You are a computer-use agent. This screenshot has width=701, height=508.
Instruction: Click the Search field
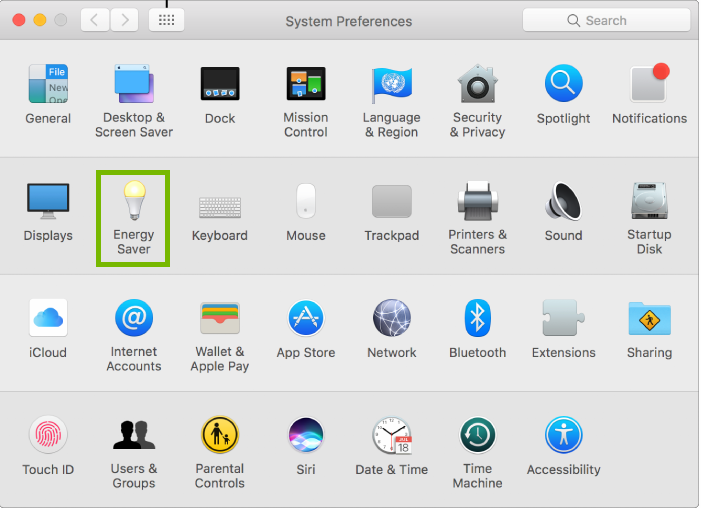coord(606,20)
